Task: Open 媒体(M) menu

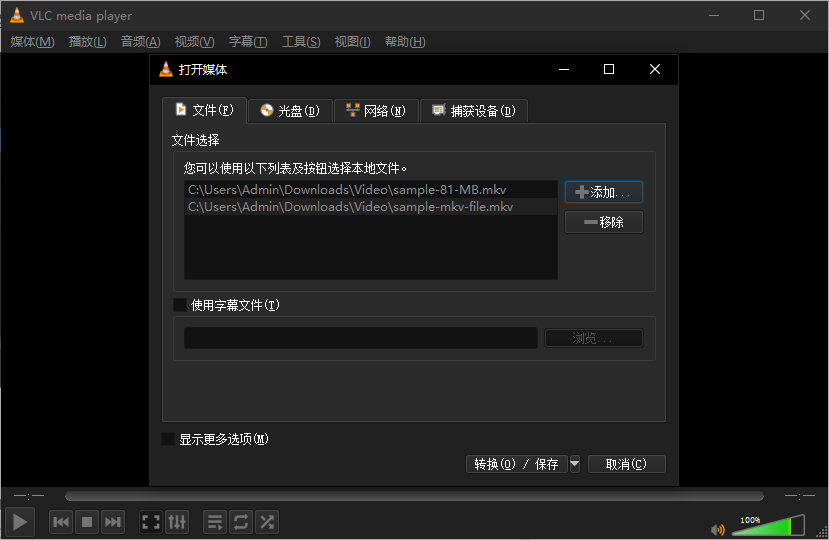Action: tap(32, 42)
